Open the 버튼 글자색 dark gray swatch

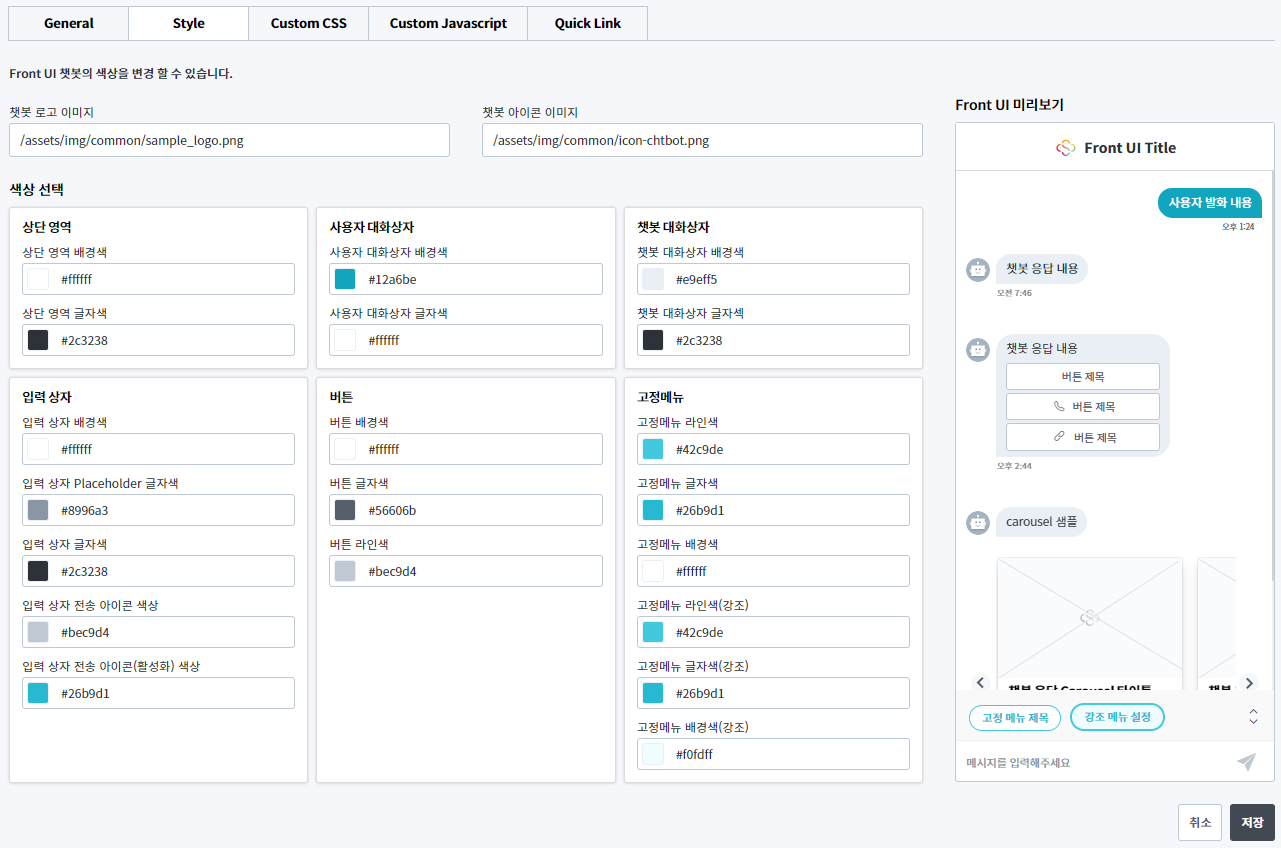345,511
